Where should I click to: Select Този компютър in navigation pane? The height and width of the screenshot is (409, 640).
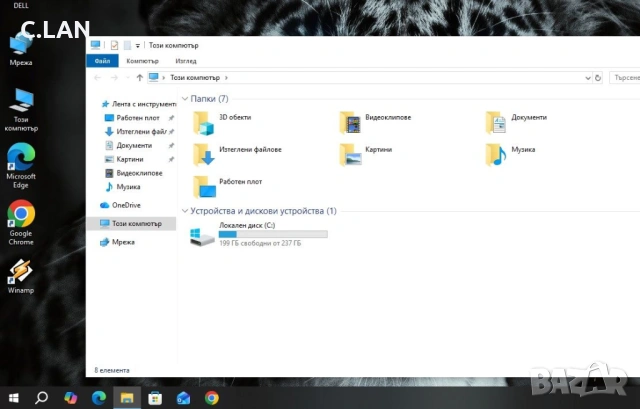tap(131, 224)
